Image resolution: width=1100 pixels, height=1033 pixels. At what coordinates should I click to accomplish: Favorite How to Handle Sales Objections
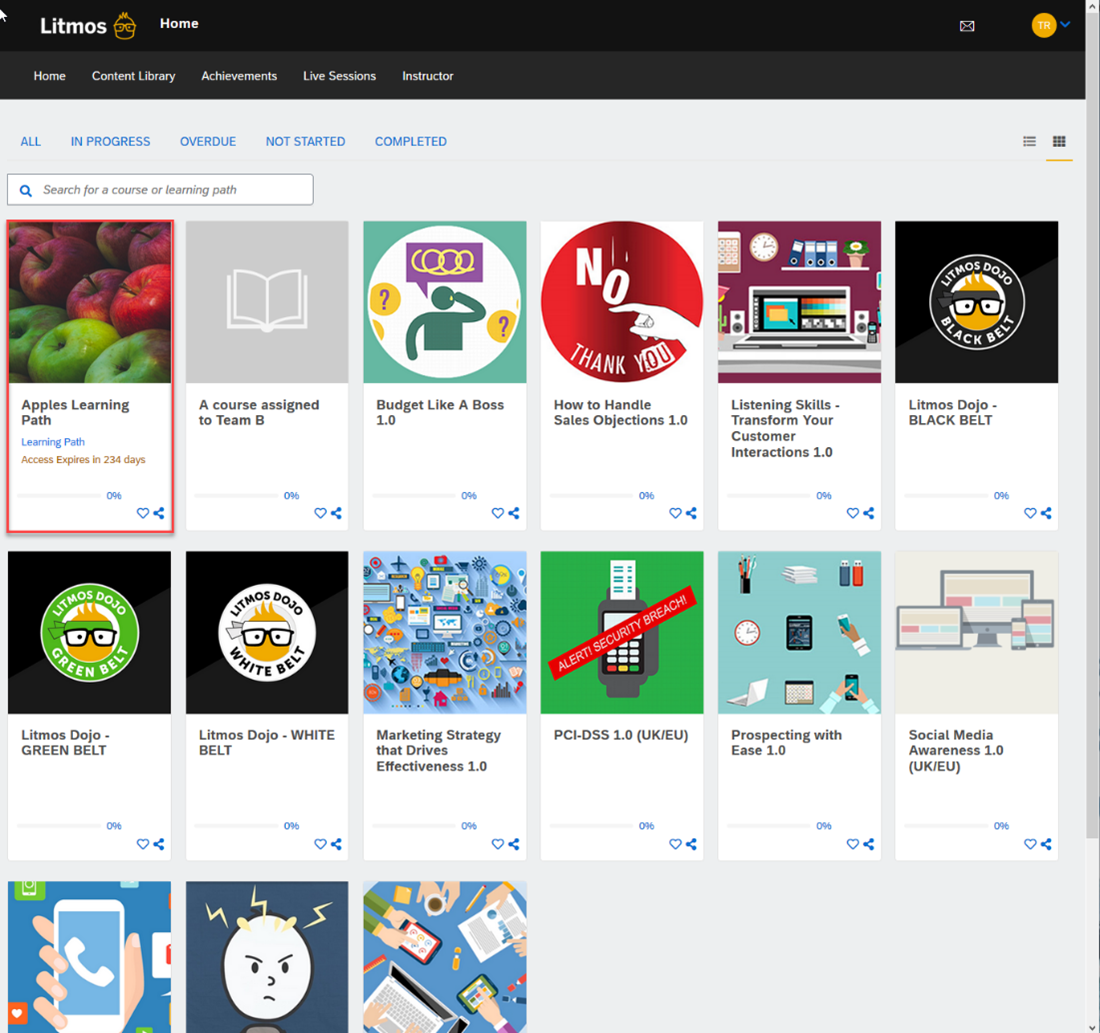point(675,513)
